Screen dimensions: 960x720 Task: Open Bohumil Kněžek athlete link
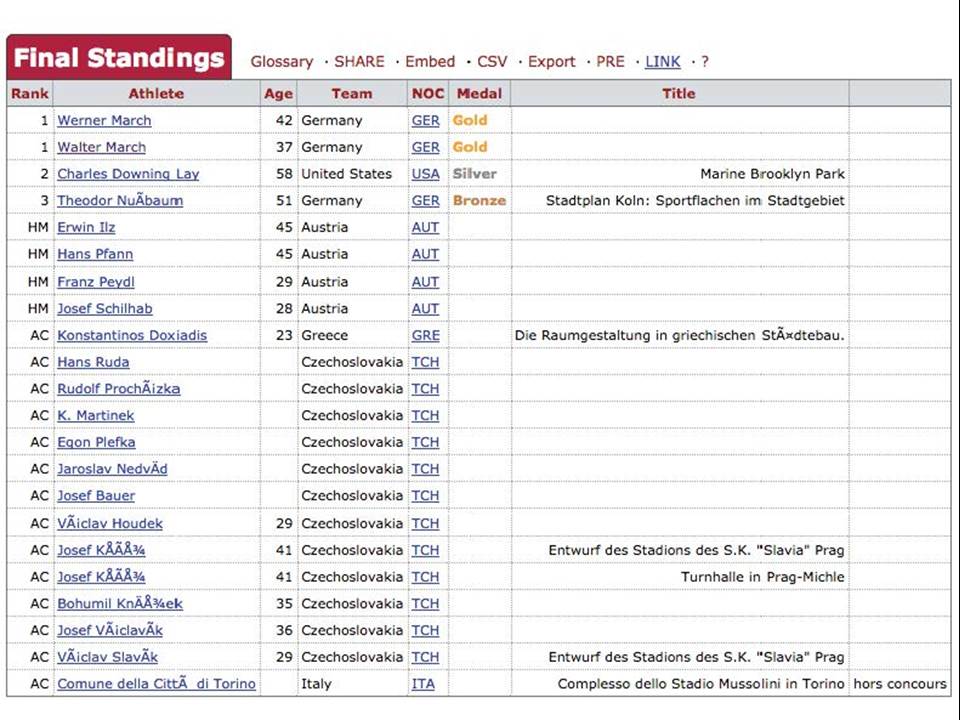(120, 604)
